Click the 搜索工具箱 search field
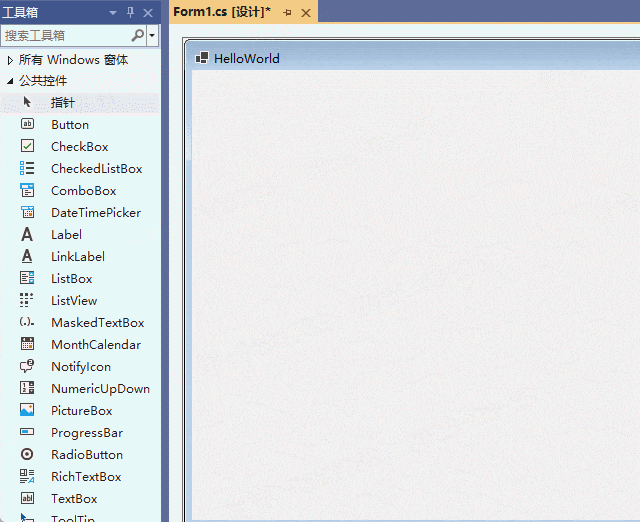 [65, 35]
